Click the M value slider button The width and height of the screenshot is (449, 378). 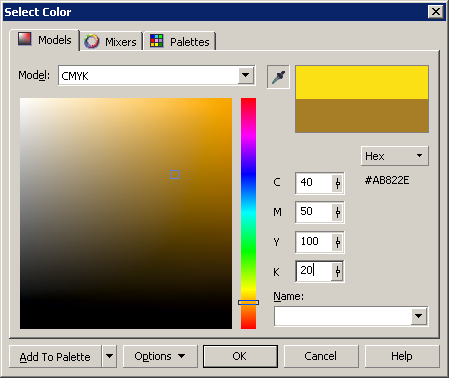pyautogui.click(x=338, y=212)
